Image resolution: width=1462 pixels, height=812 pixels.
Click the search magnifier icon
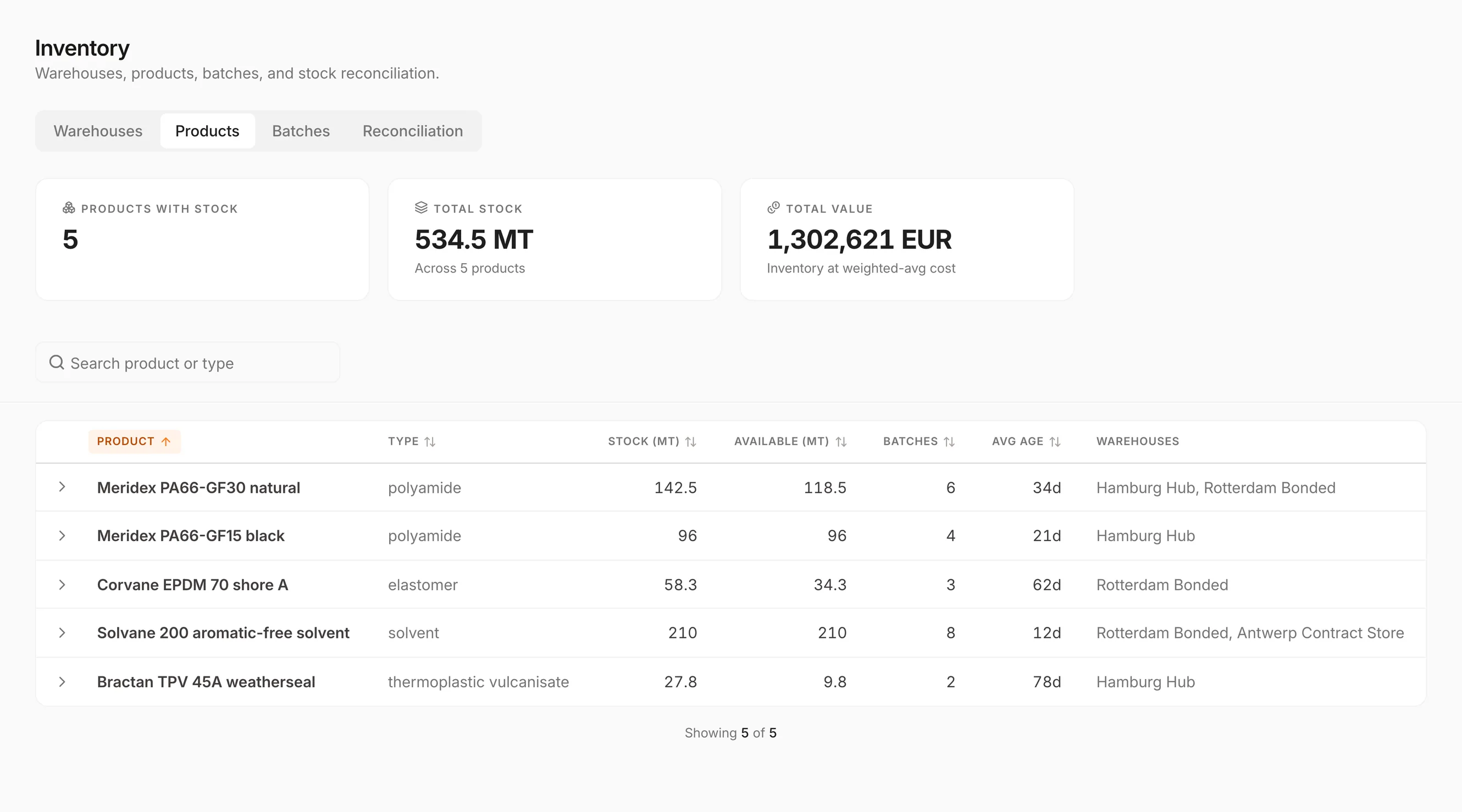point(57,363)
